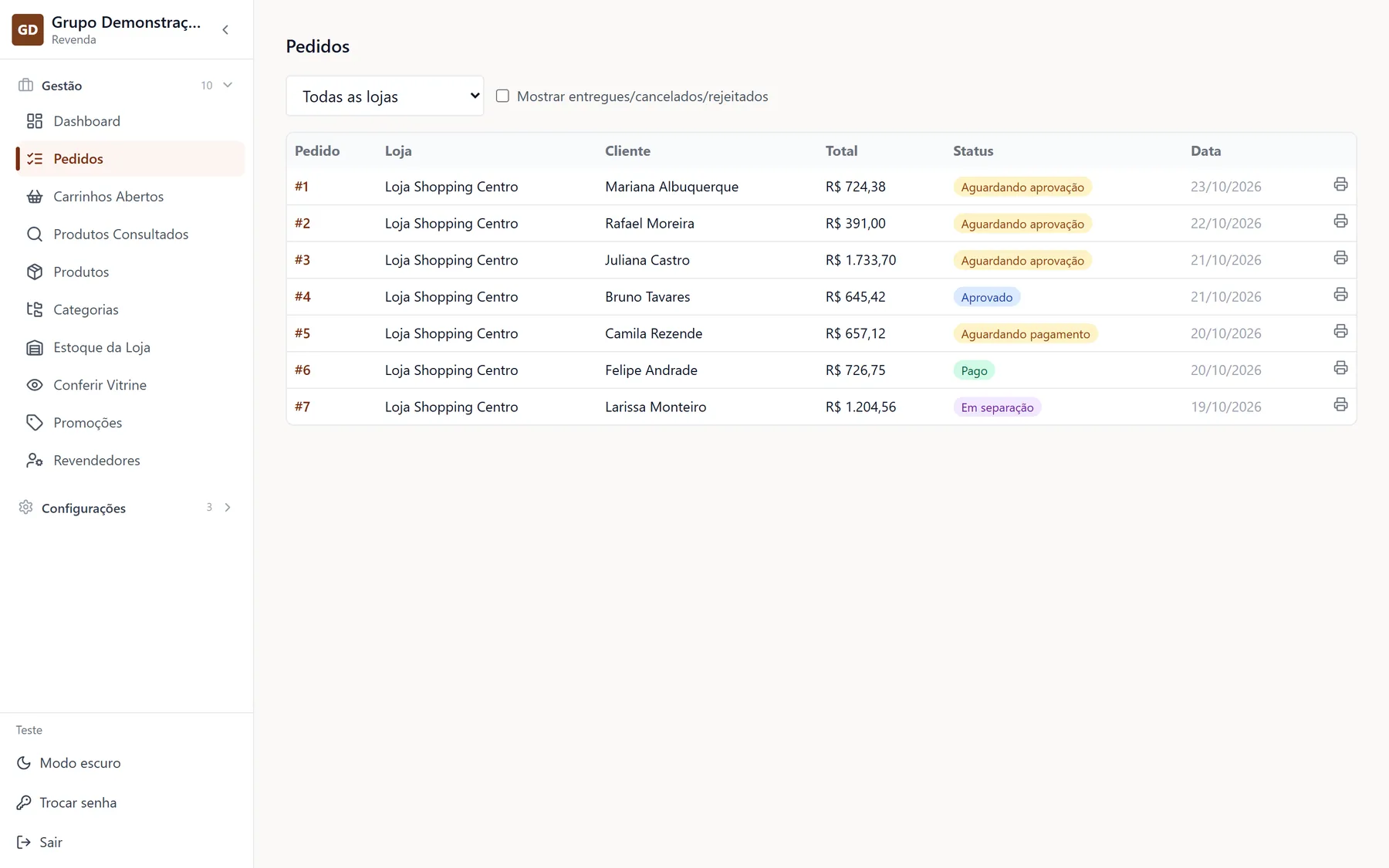
Task: Click the date 19/10/2026
Action: (1225, 407)
